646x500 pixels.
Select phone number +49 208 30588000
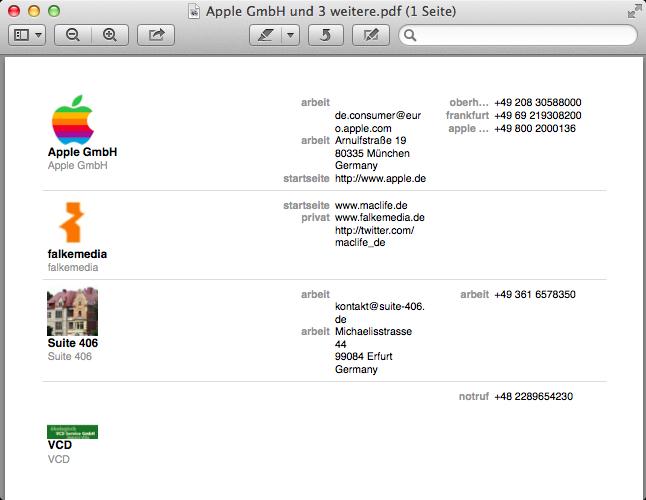pyautogui.click(x=538, y=103)
